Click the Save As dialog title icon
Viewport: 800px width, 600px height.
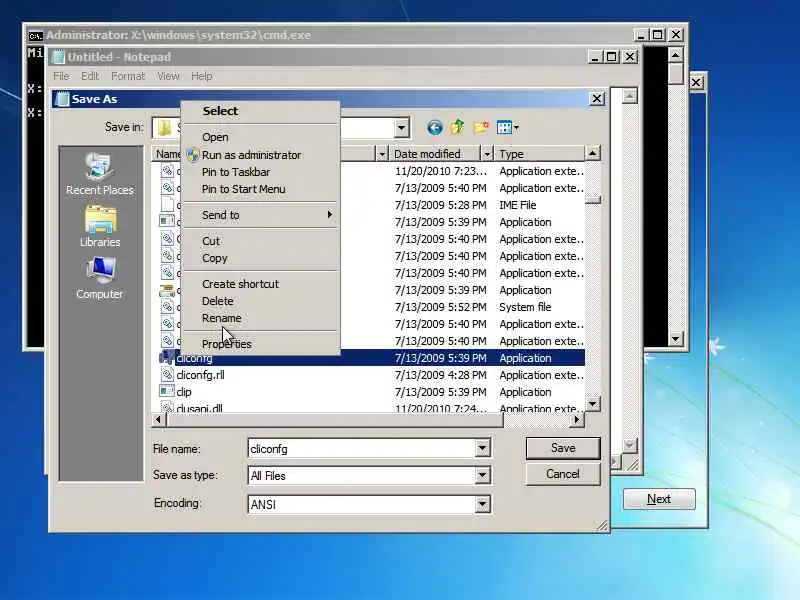[62, 99]
